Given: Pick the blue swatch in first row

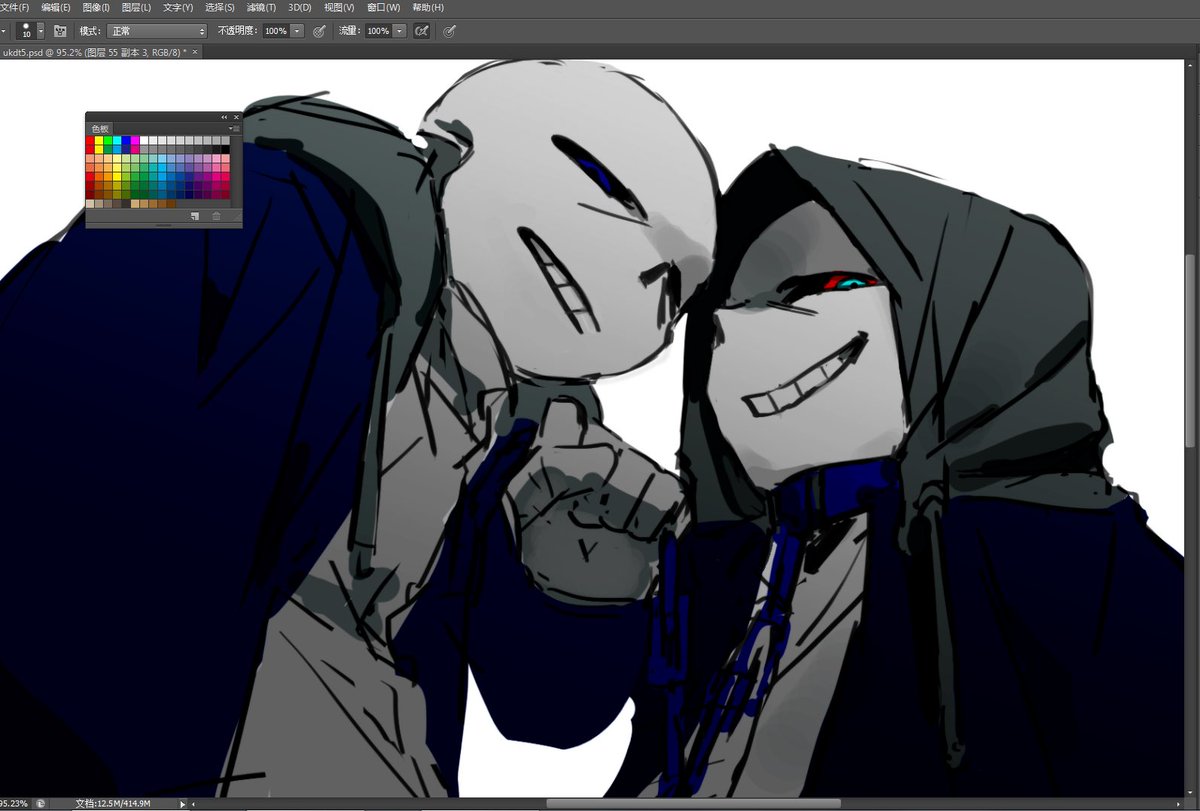Looking at the screenshot, I should point(126,141).
